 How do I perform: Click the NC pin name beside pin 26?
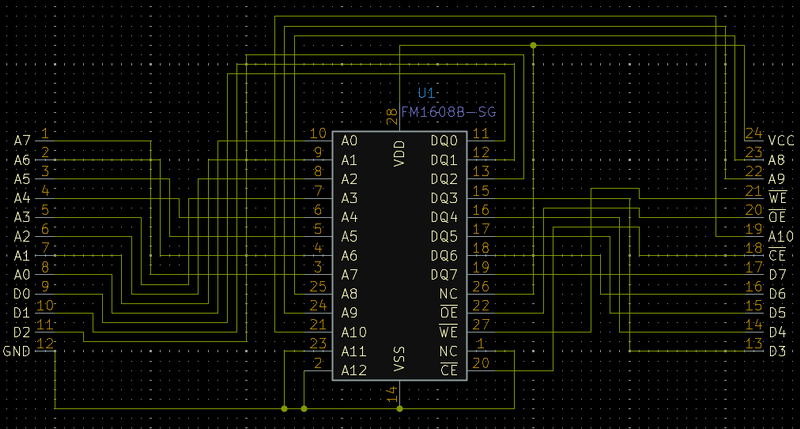tap(448, 294)
